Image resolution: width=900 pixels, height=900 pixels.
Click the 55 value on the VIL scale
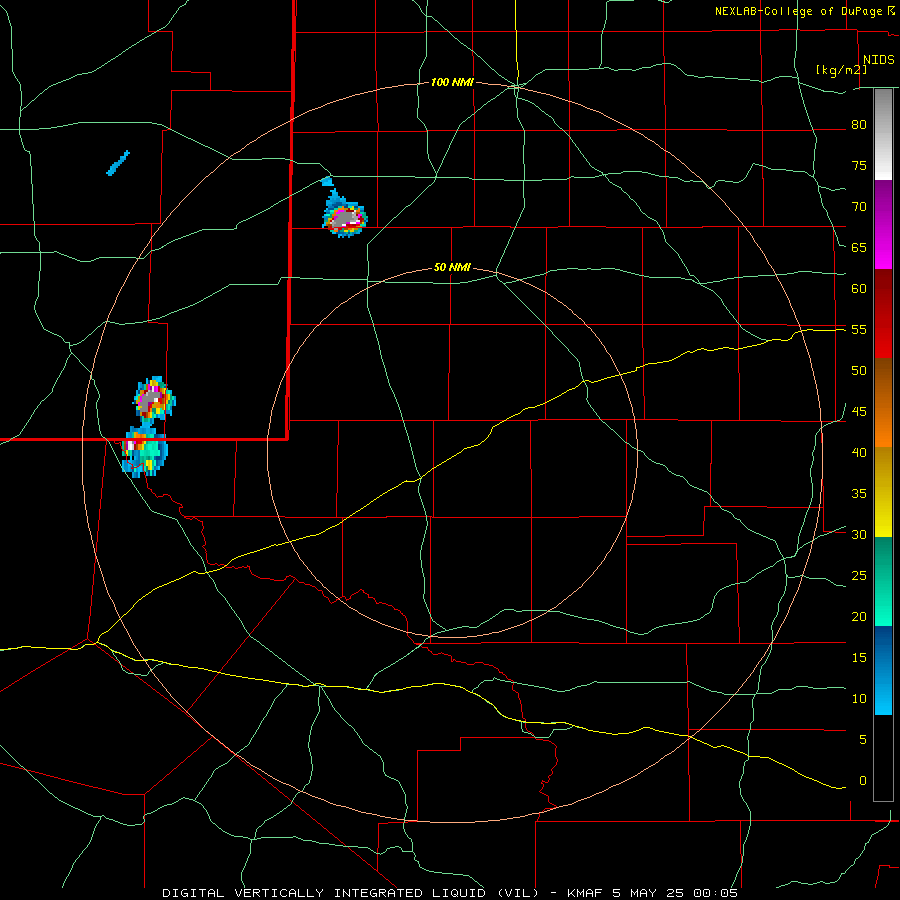(x=859, y=329)
